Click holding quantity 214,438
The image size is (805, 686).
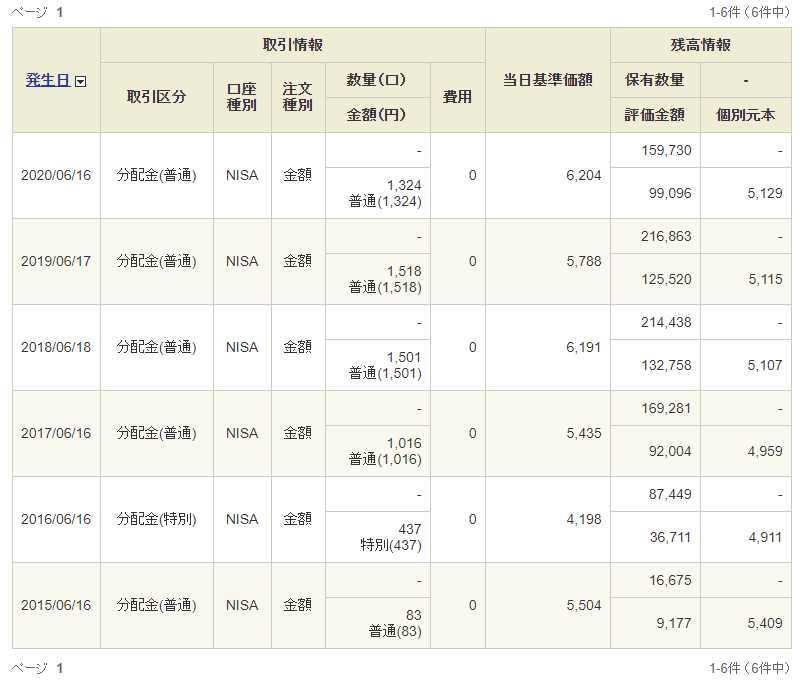666,322
